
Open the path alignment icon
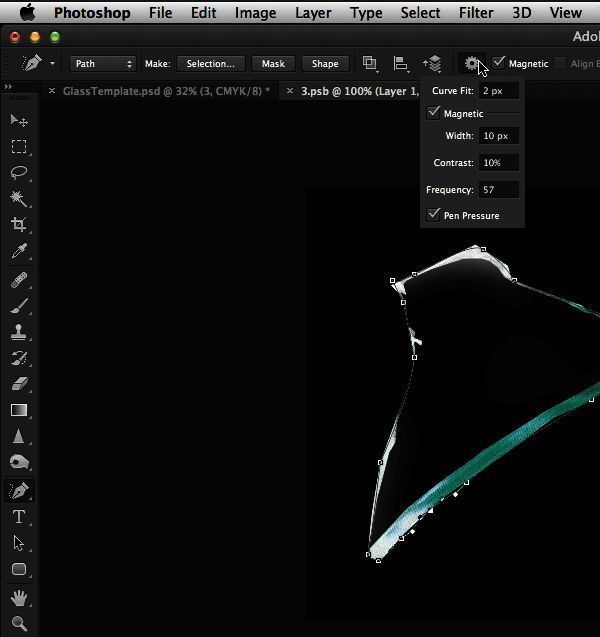[401, 64]
